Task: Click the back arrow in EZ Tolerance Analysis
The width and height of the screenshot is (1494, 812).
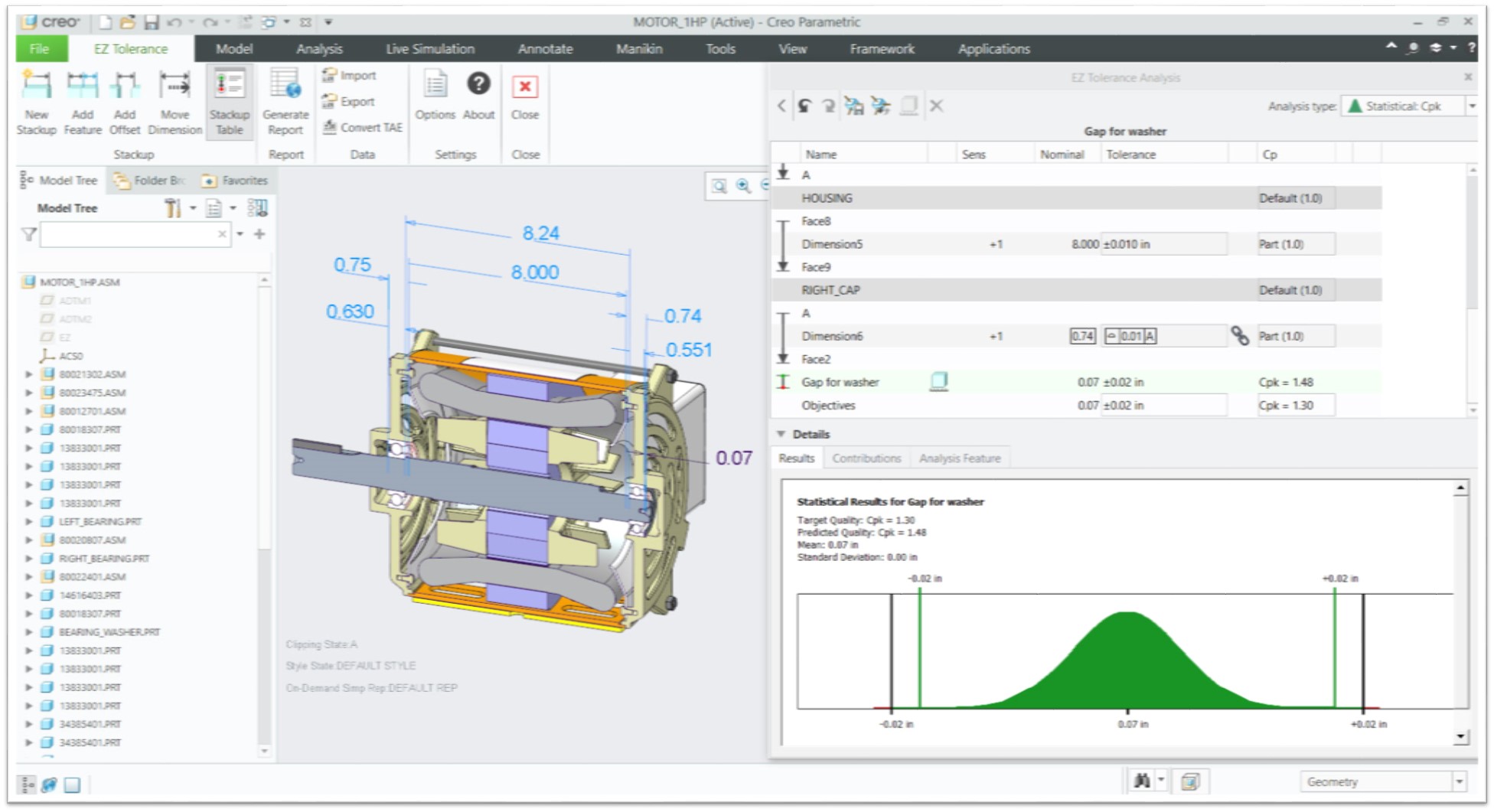Action: 781,106
